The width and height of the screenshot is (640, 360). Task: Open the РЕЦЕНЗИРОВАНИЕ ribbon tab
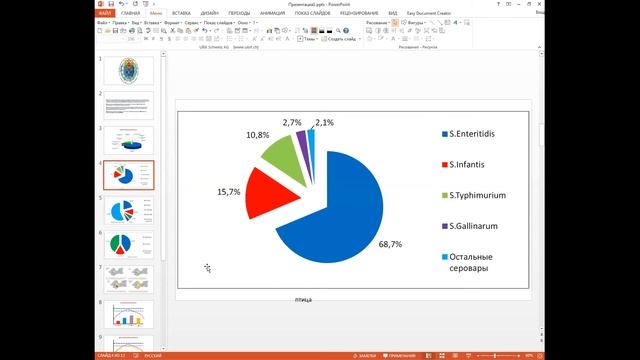(359, 13)
